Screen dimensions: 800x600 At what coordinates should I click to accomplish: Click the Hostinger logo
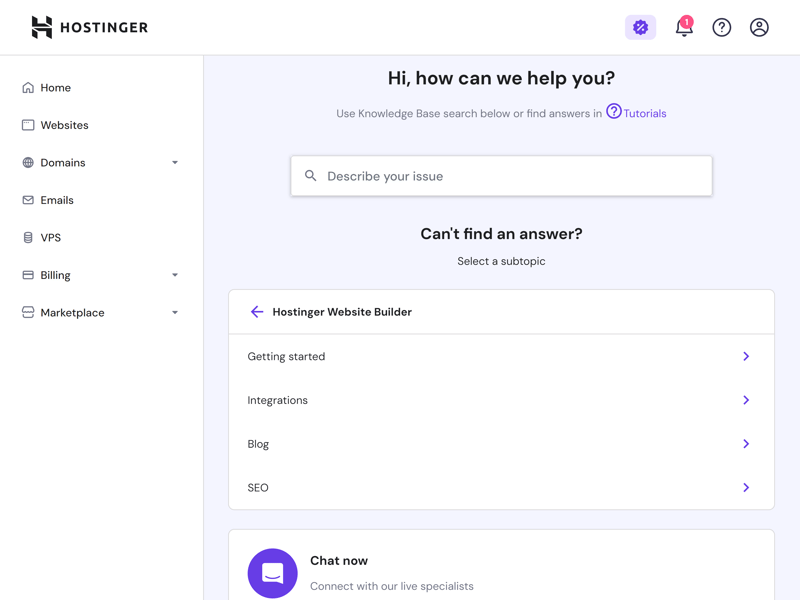[90, 27]
